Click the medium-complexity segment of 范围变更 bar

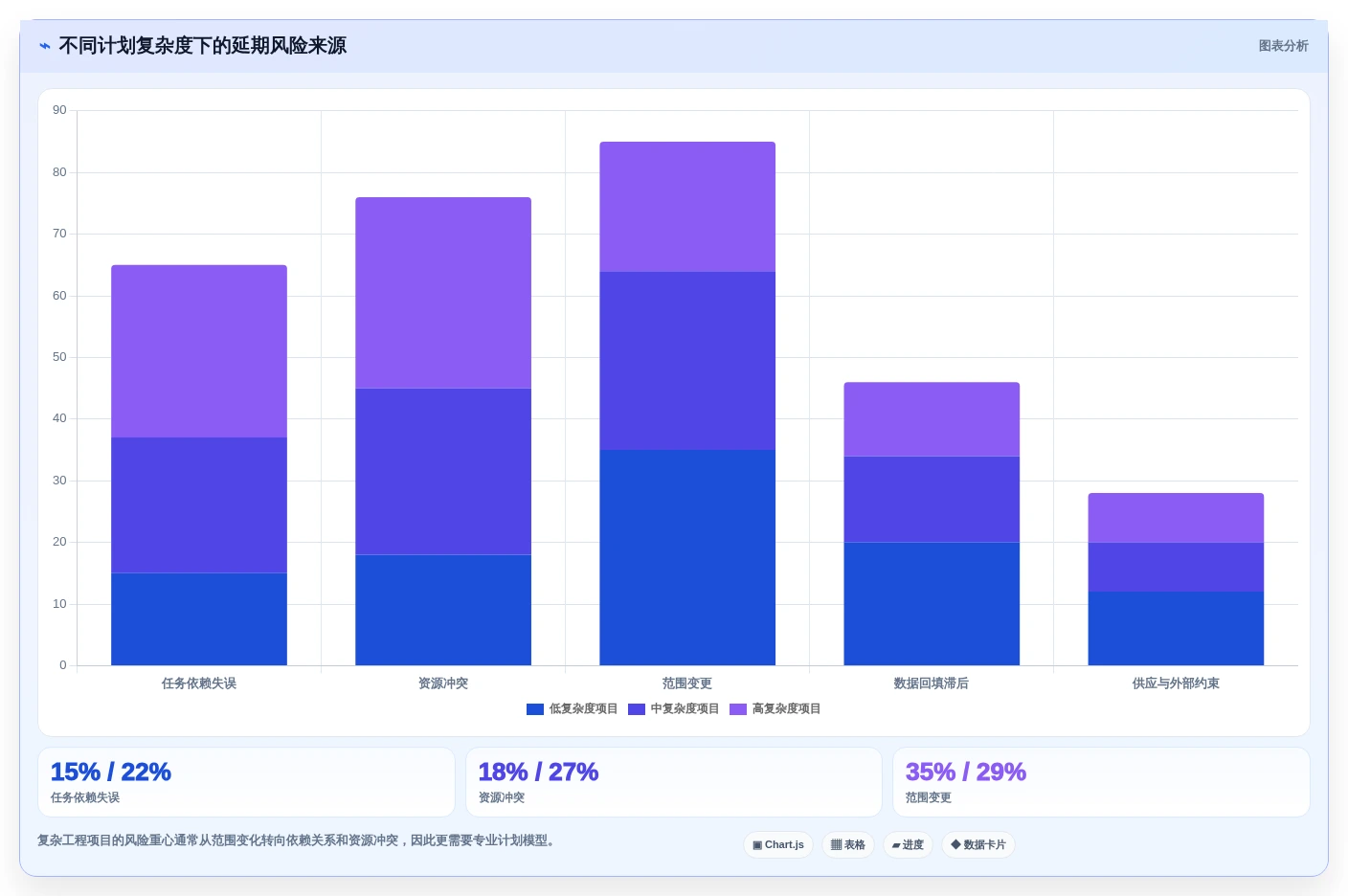click(x=687, y=361)
